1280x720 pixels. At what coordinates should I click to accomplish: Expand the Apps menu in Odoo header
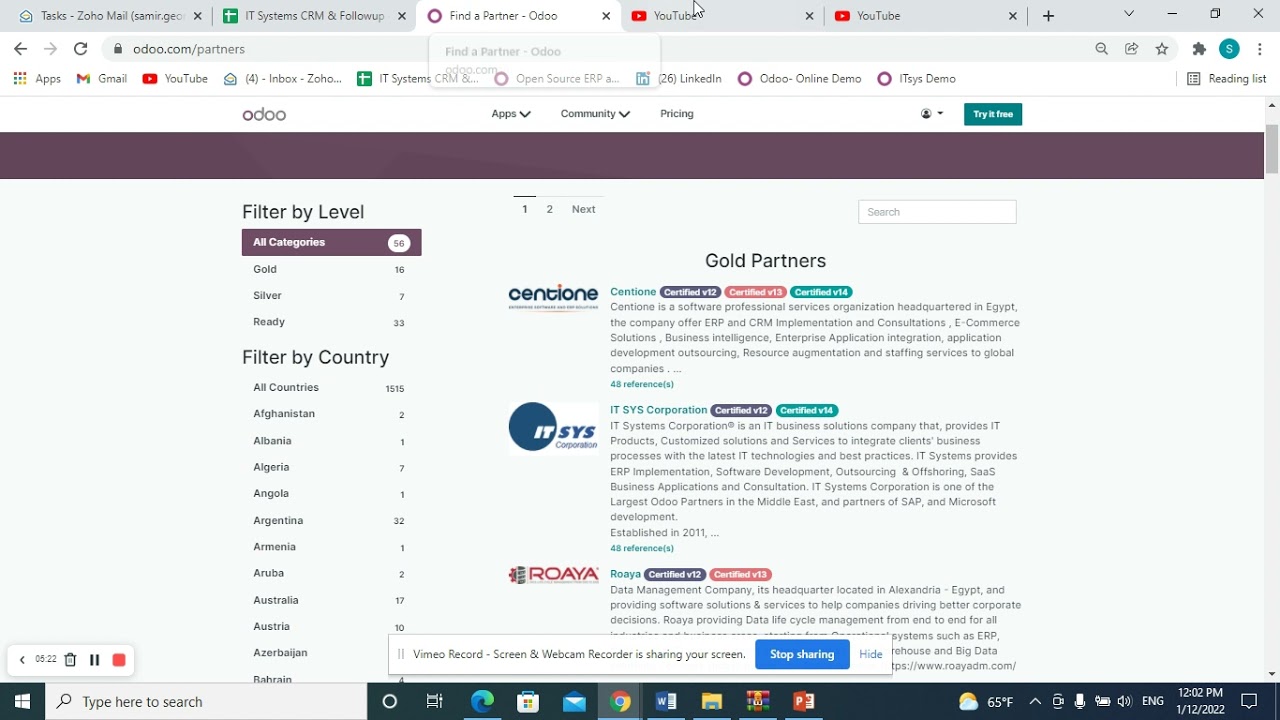(511, 114)
